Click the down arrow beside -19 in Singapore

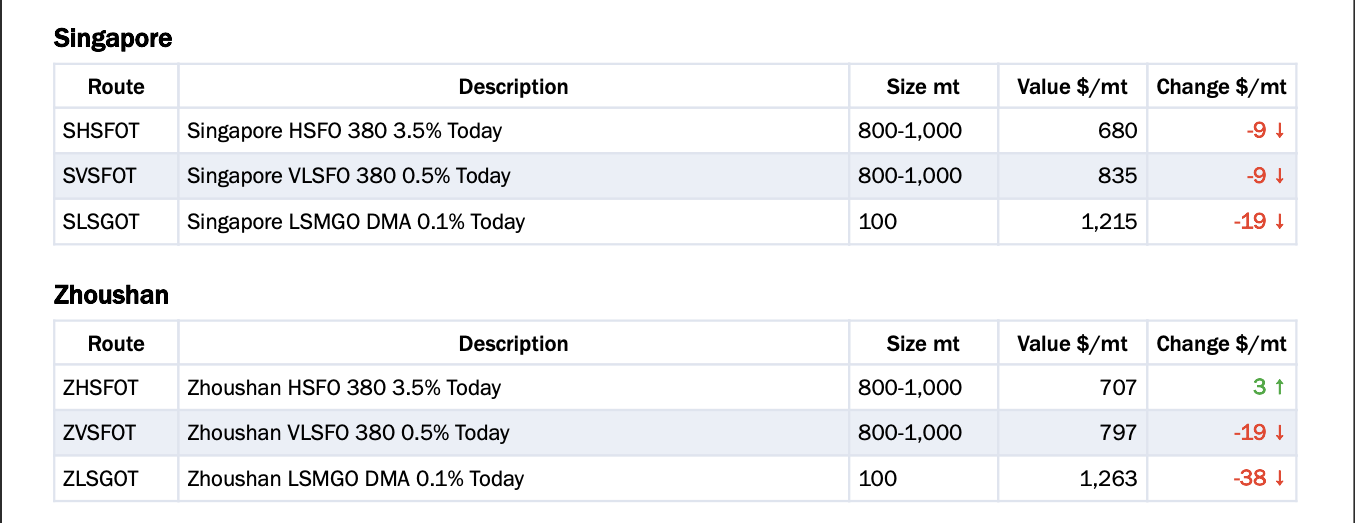click(x=1279, y=222)
